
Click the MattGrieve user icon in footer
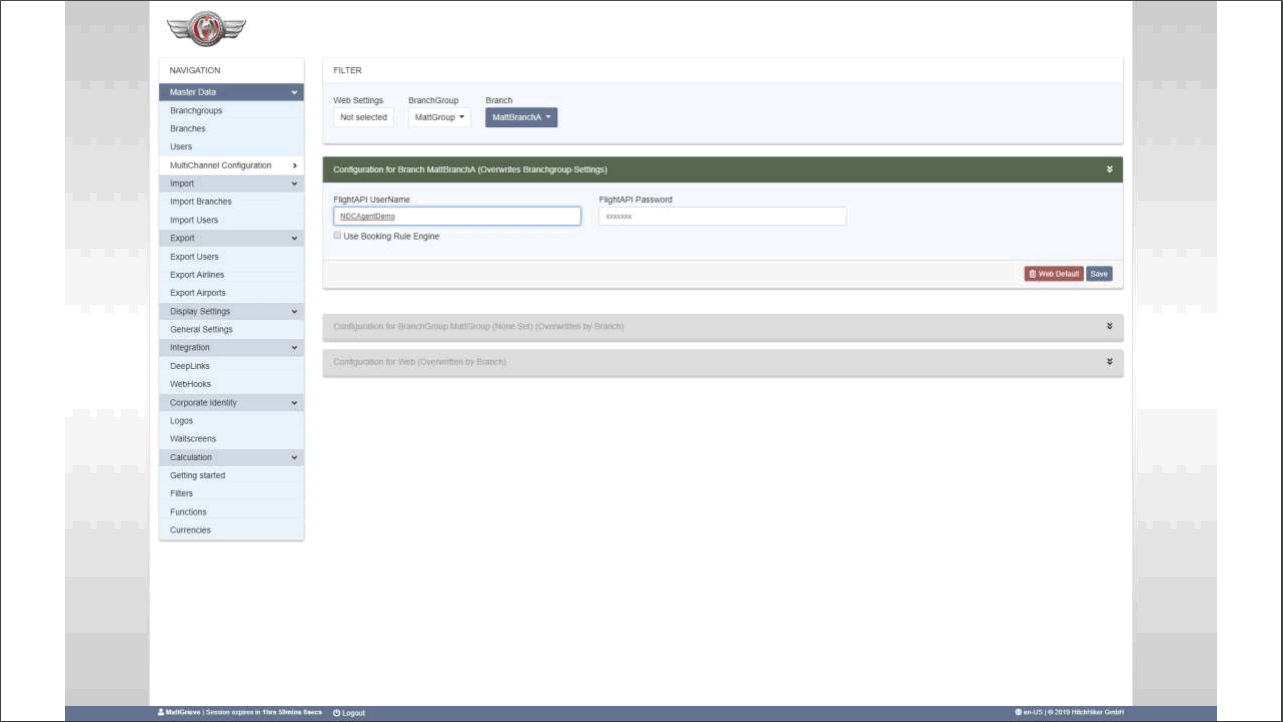(x=161, y=712)
